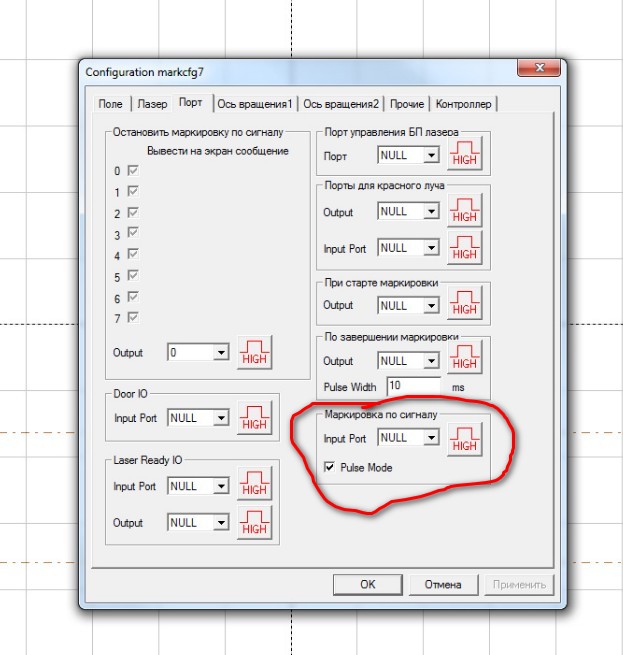This screenshot has width=623, height=655.
Task: Expand Маркировка по сигналу Input Port dropdown
Action: pos(431,438)
